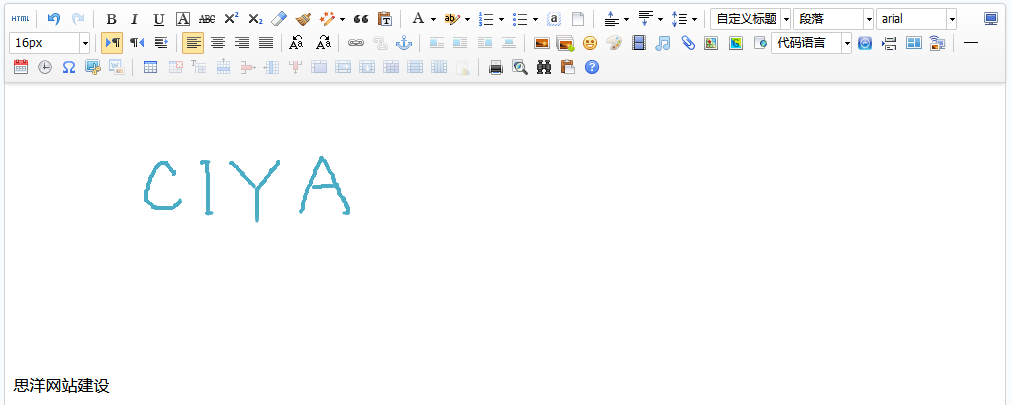Open the emoticon smiley picker
This screenshot has height=405, width=1012.
(590, 43)
